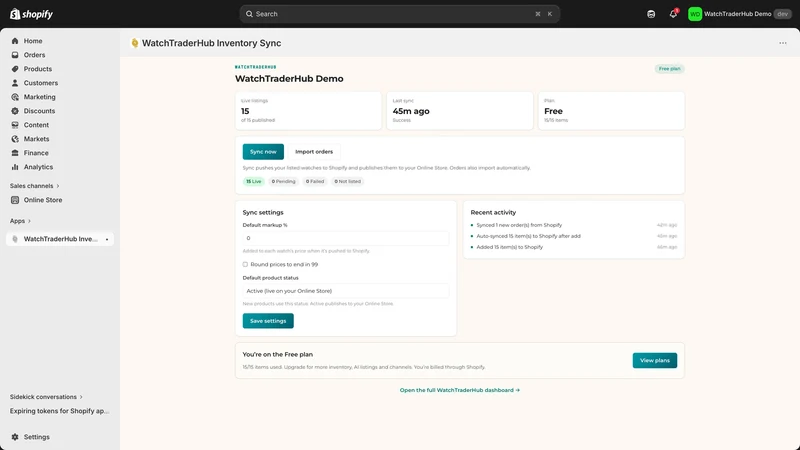Expand the Apps section

click(20, 221)
